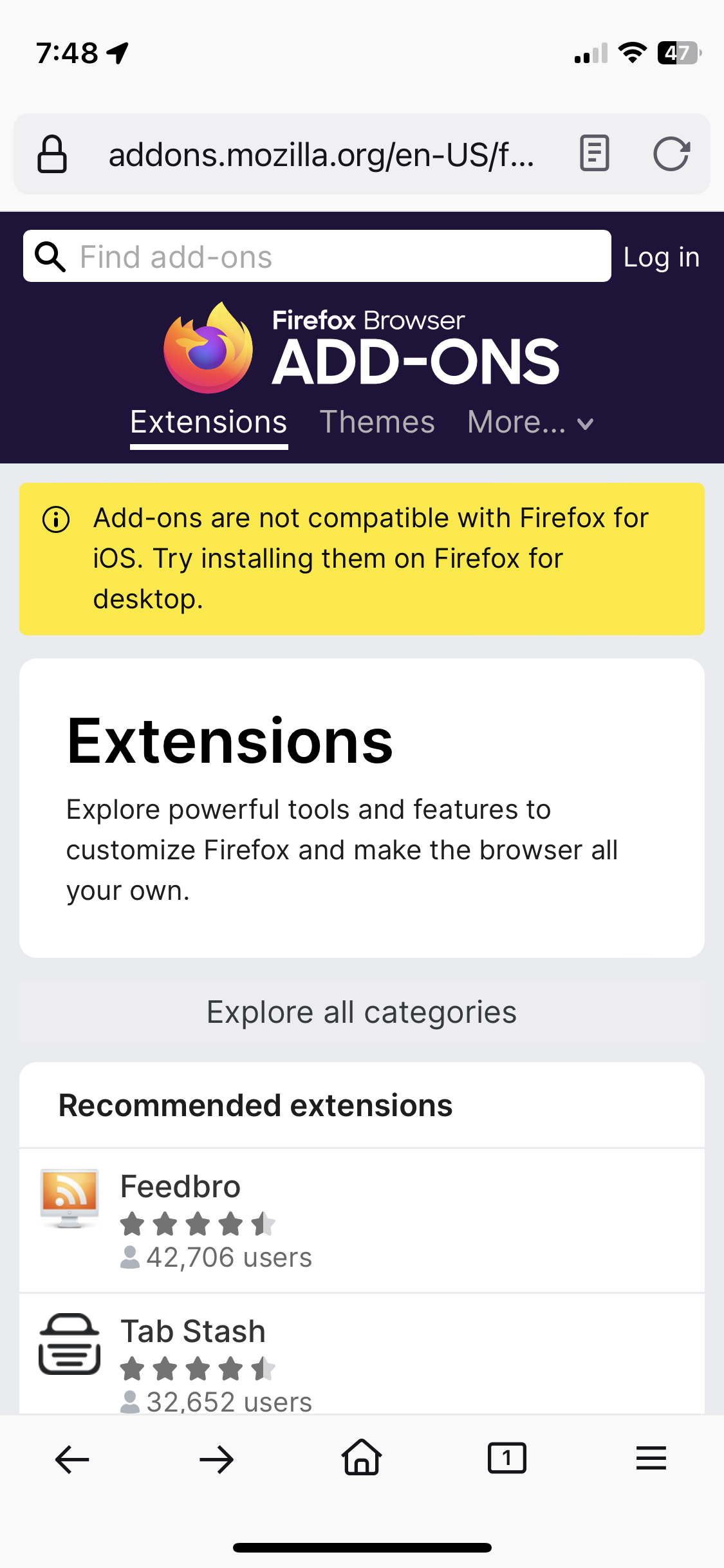Expand the More... dropdown menu
This screenshot has height=1568, width=724.
[530, 423]
